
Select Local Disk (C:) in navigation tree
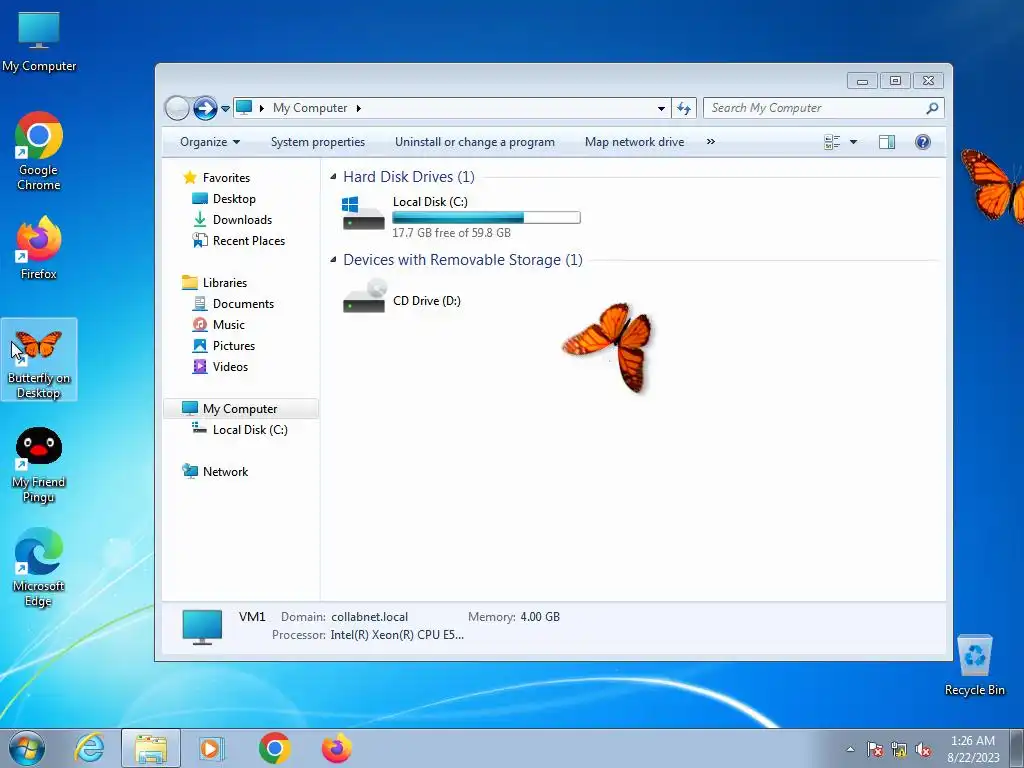click(249, 430)
